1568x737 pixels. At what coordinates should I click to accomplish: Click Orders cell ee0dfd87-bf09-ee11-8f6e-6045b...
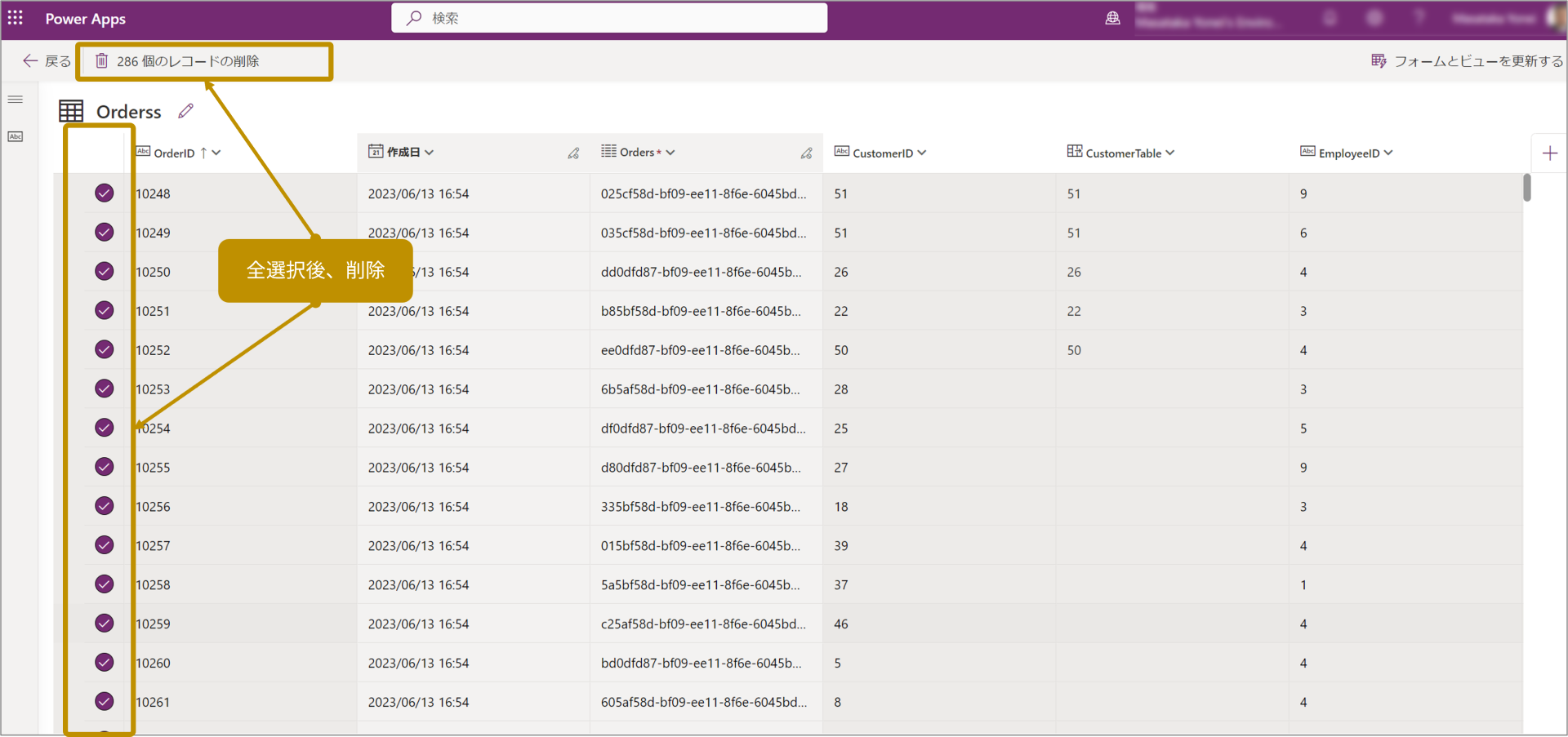pyautogui.click(x=701, y=350)
